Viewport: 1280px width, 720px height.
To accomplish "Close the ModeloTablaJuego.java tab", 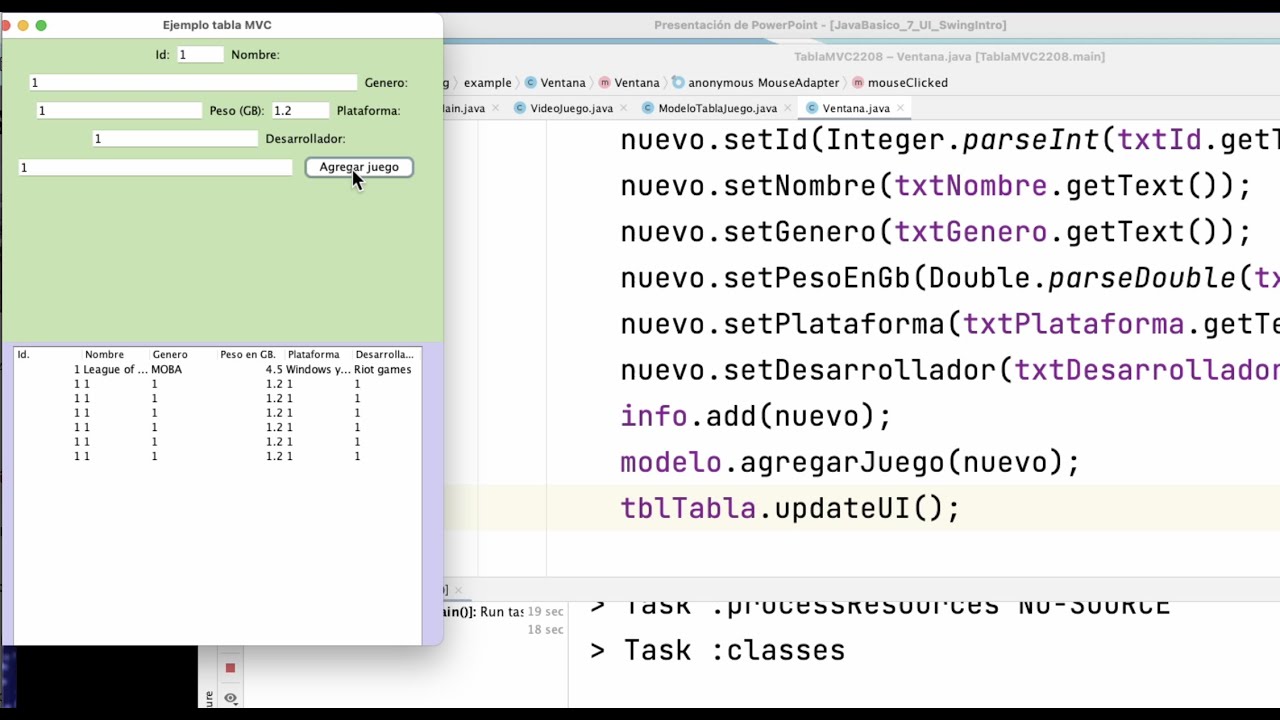I will [x=787, y=108].
